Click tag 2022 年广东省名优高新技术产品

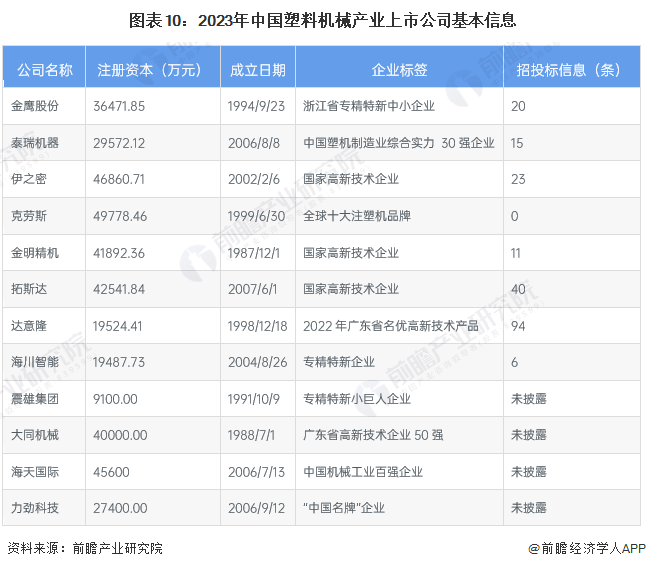(x=391, y=326)
